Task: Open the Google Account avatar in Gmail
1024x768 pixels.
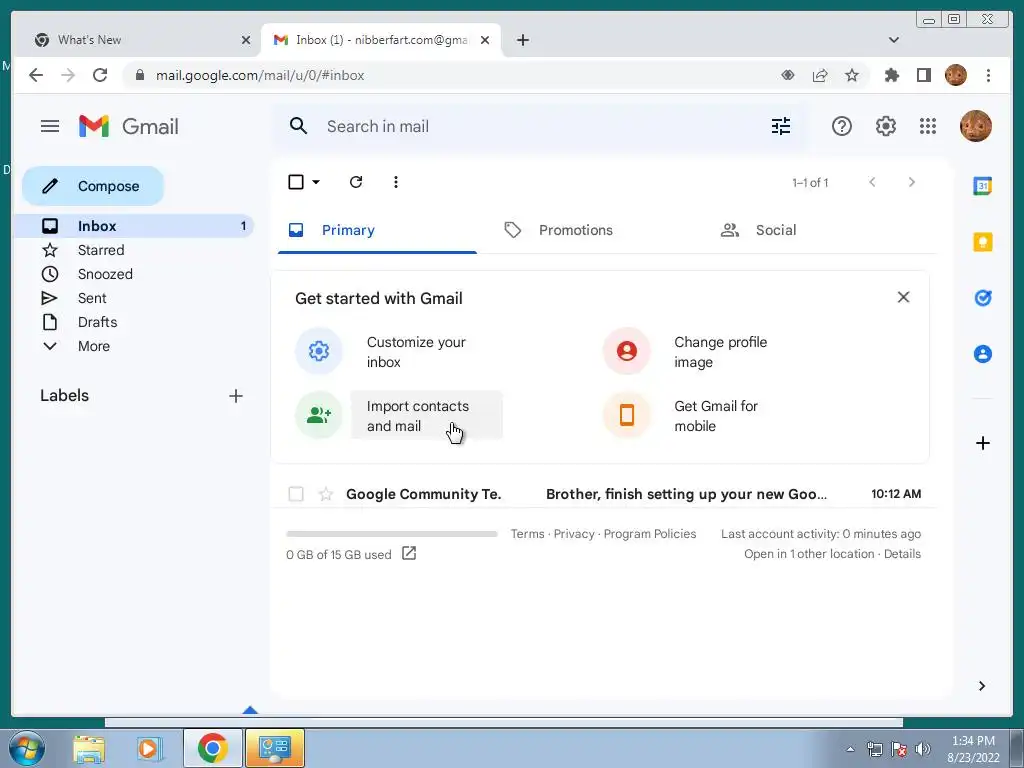Action: (x=976, y=126)
